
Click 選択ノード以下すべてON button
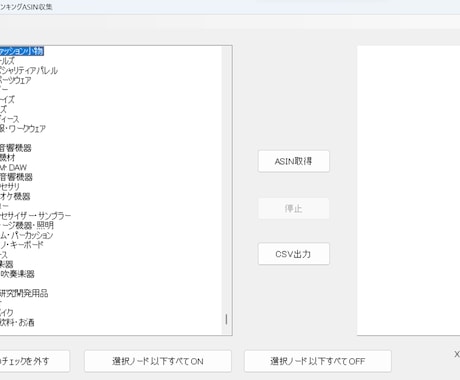pyautogui.click(x=158, y=361)
